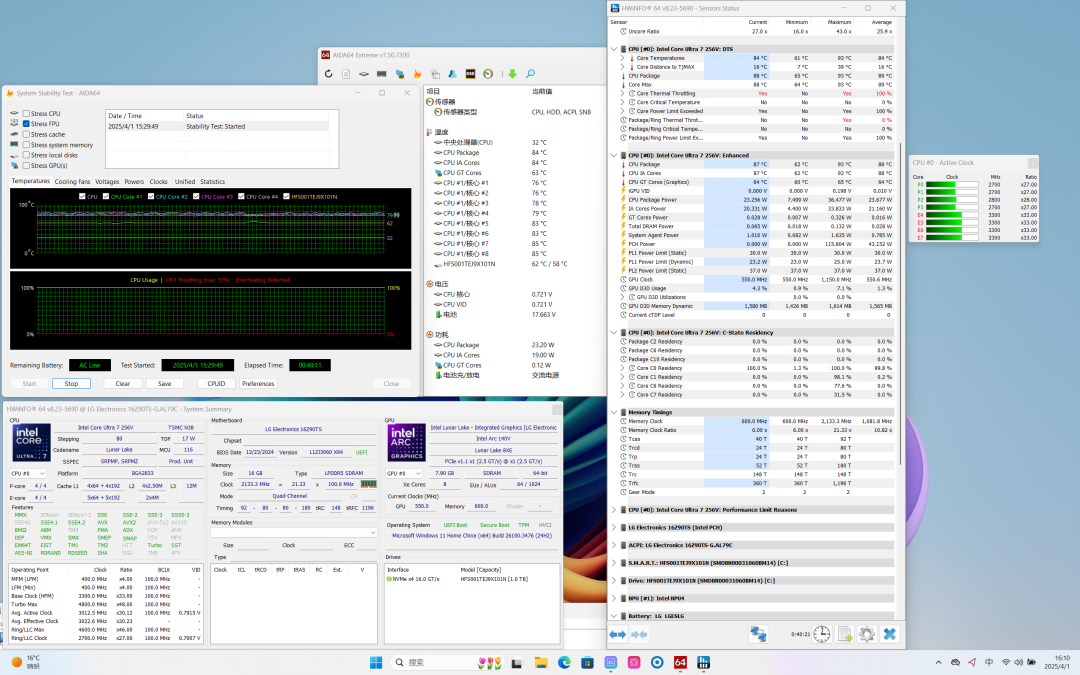The width and height of the screenshot is (1080, 675).
Task: Open HWiNFO sensor settings gear icon
Action: click(867, 634)
